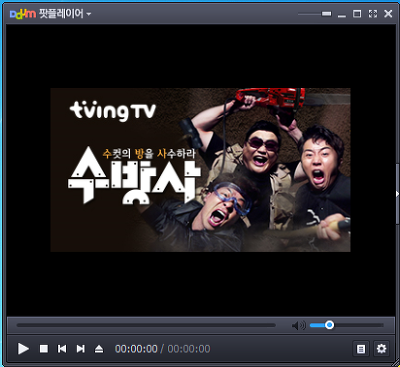Viewport: 400px width, 367px height.
Task: Expand the side panel arrow on right edge
Action: click(397, 194)
